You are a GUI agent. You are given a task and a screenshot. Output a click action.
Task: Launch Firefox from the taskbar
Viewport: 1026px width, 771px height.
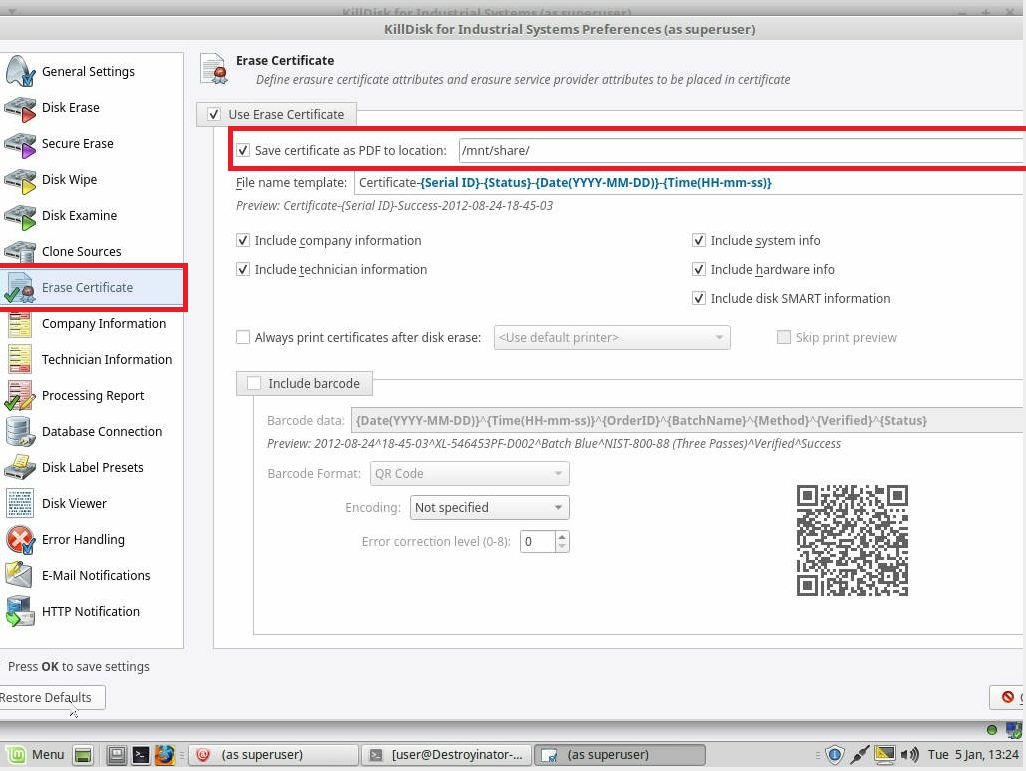[165, 755]
